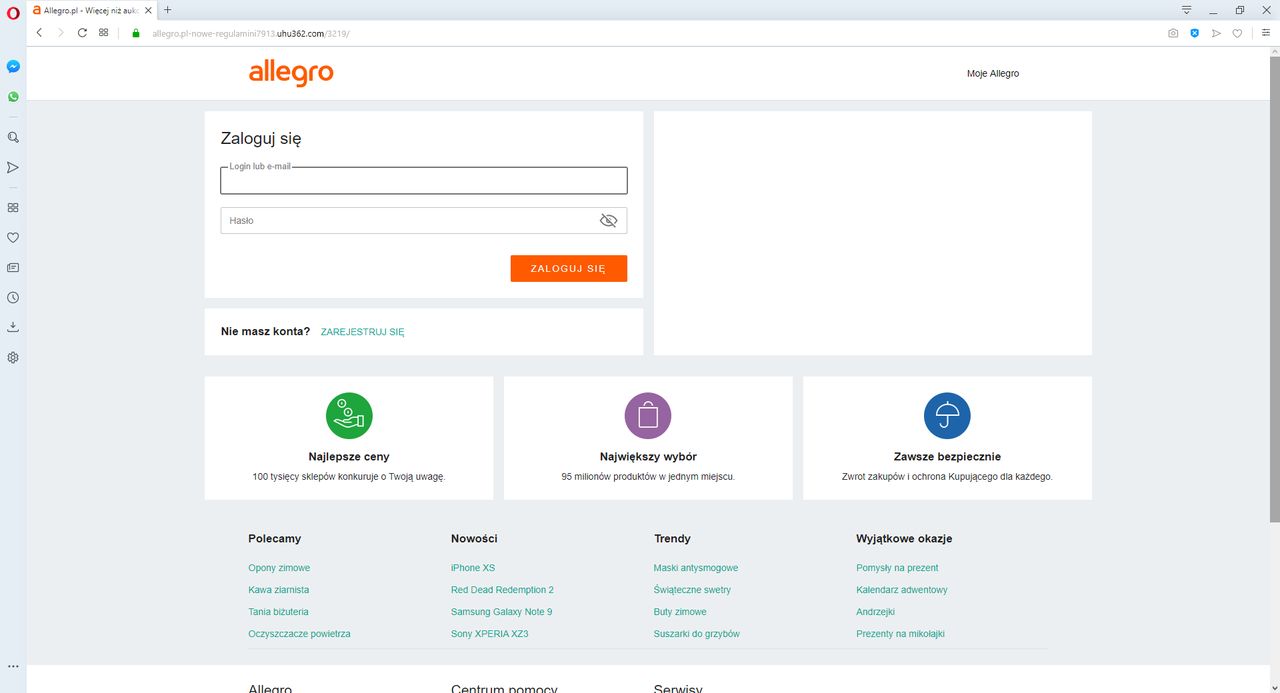The width and height of the screenshot is (1280, 693).
Task: Open the Pomysły na prezent link
Action: tap(897, 568)
